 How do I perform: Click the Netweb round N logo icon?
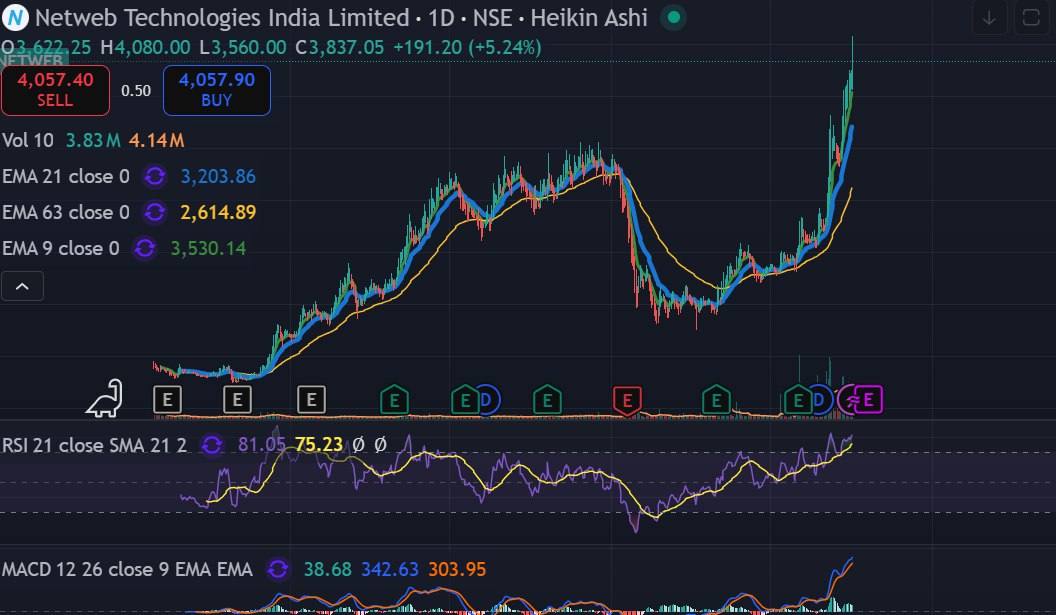tap(15, 18)
